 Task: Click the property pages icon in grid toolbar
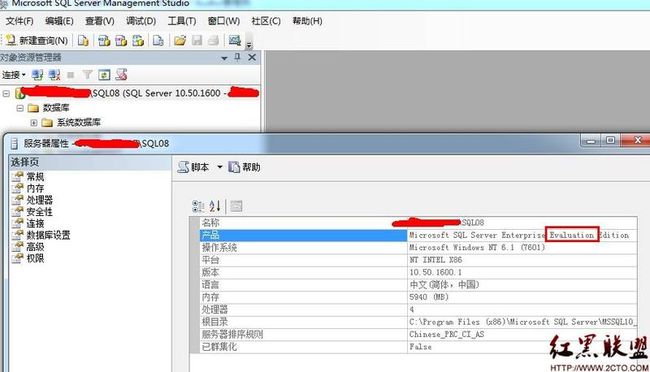[x=236, y=206]
